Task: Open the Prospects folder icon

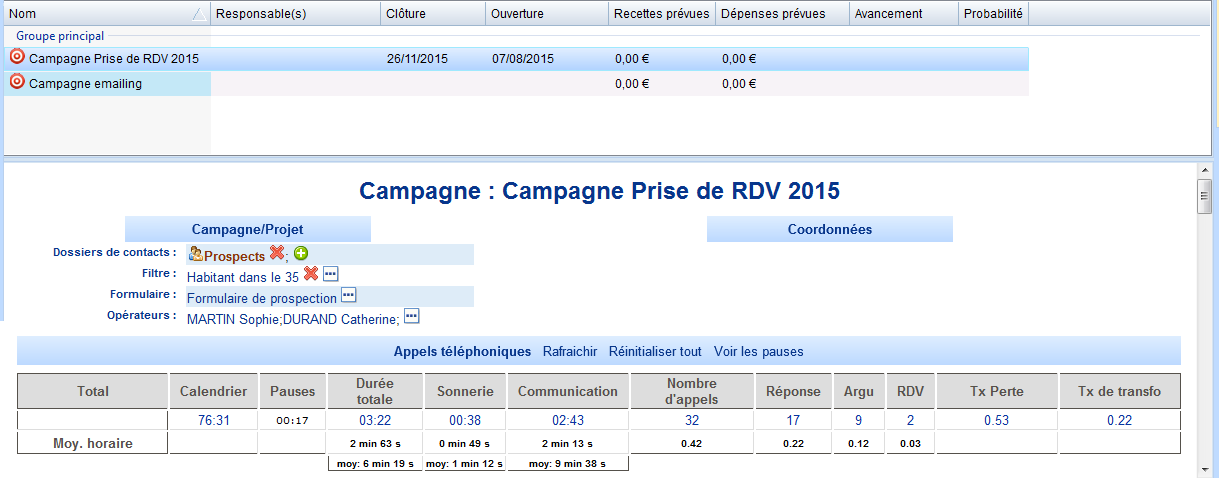Action: [x=196, y=255]
